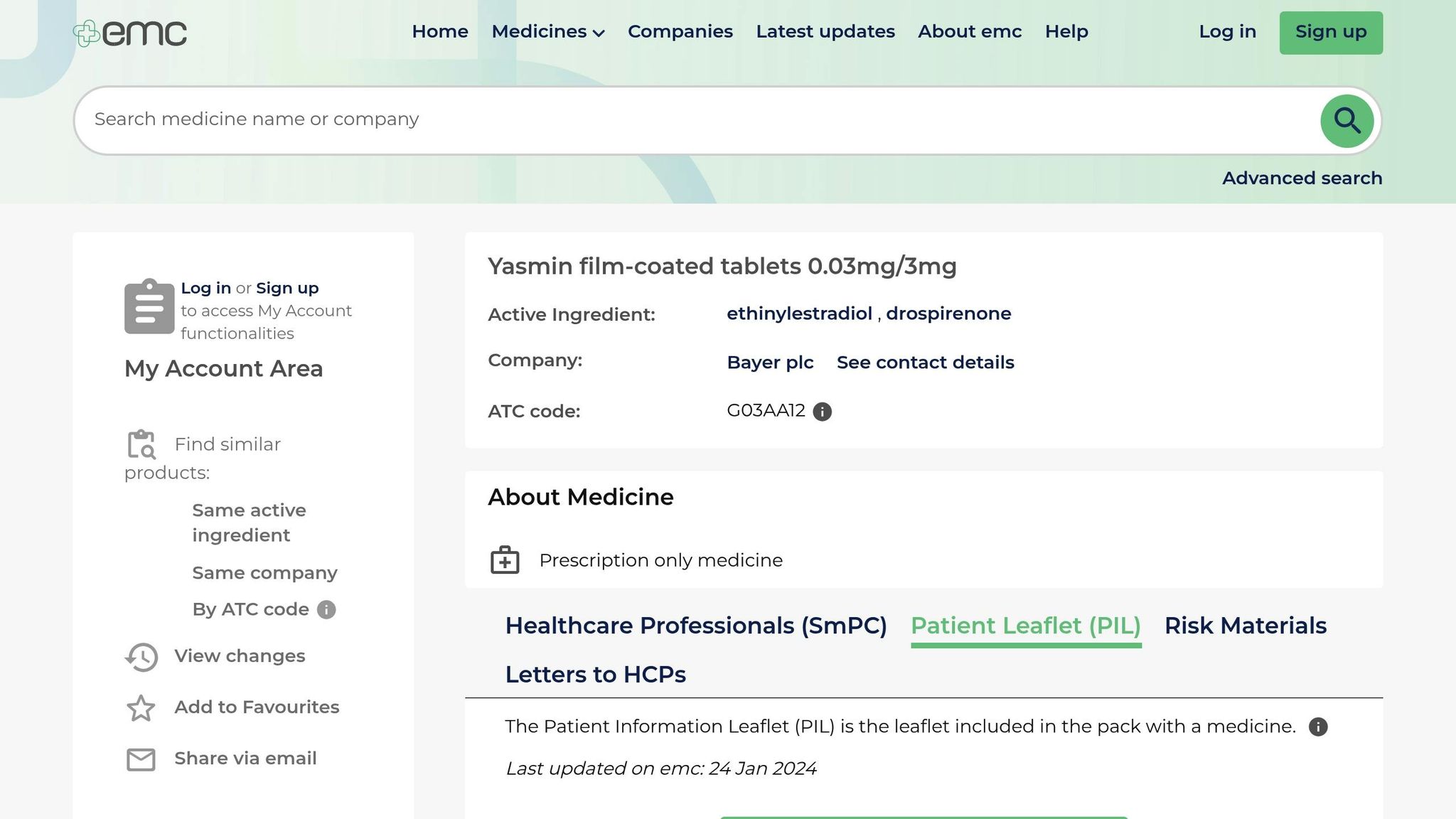Click the ATC code info icon

click(x=823, y=412)
